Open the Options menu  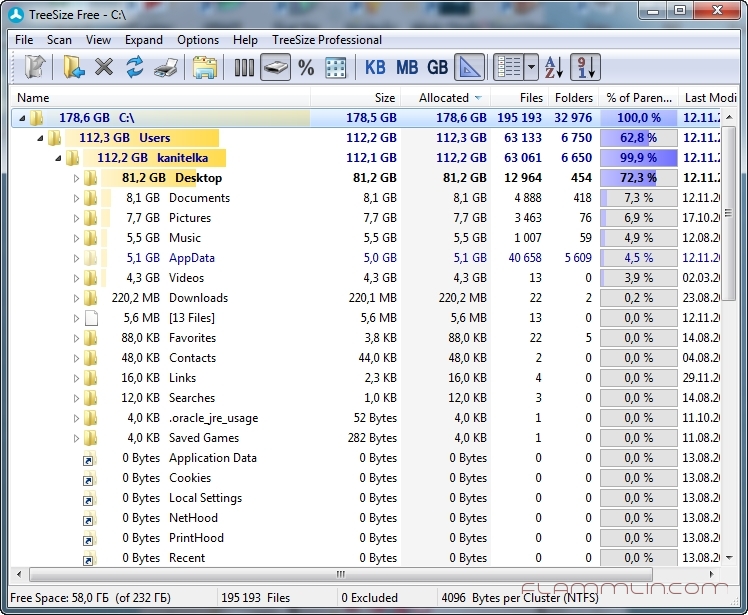pos(198,40)
